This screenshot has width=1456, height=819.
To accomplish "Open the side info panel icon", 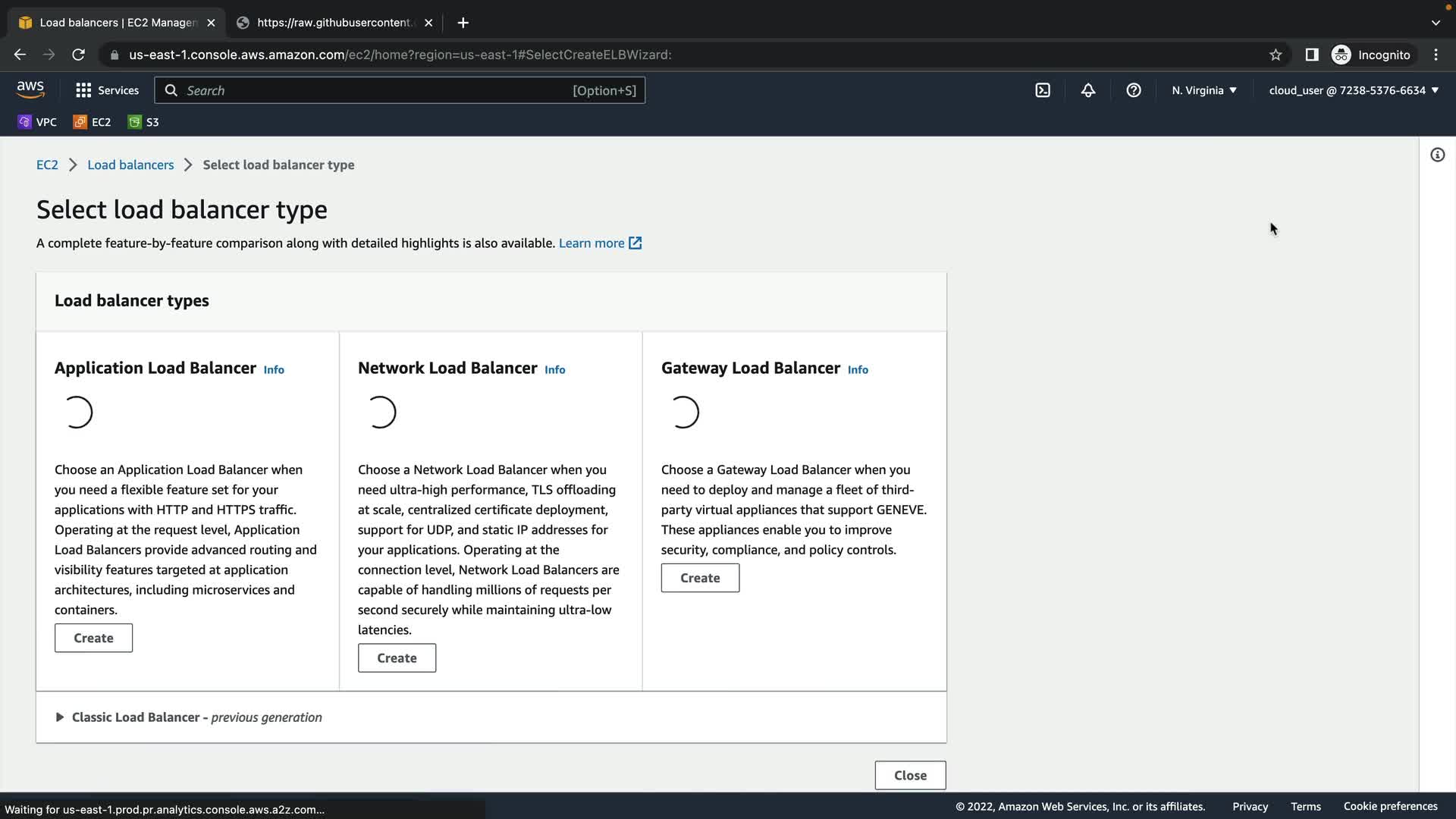I will tap(1437, 155).
